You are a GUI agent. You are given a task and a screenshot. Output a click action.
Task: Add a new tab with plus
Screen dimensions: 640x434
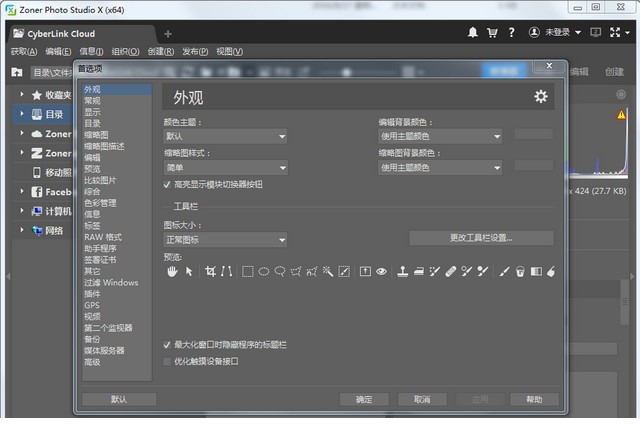coord(168,34)
